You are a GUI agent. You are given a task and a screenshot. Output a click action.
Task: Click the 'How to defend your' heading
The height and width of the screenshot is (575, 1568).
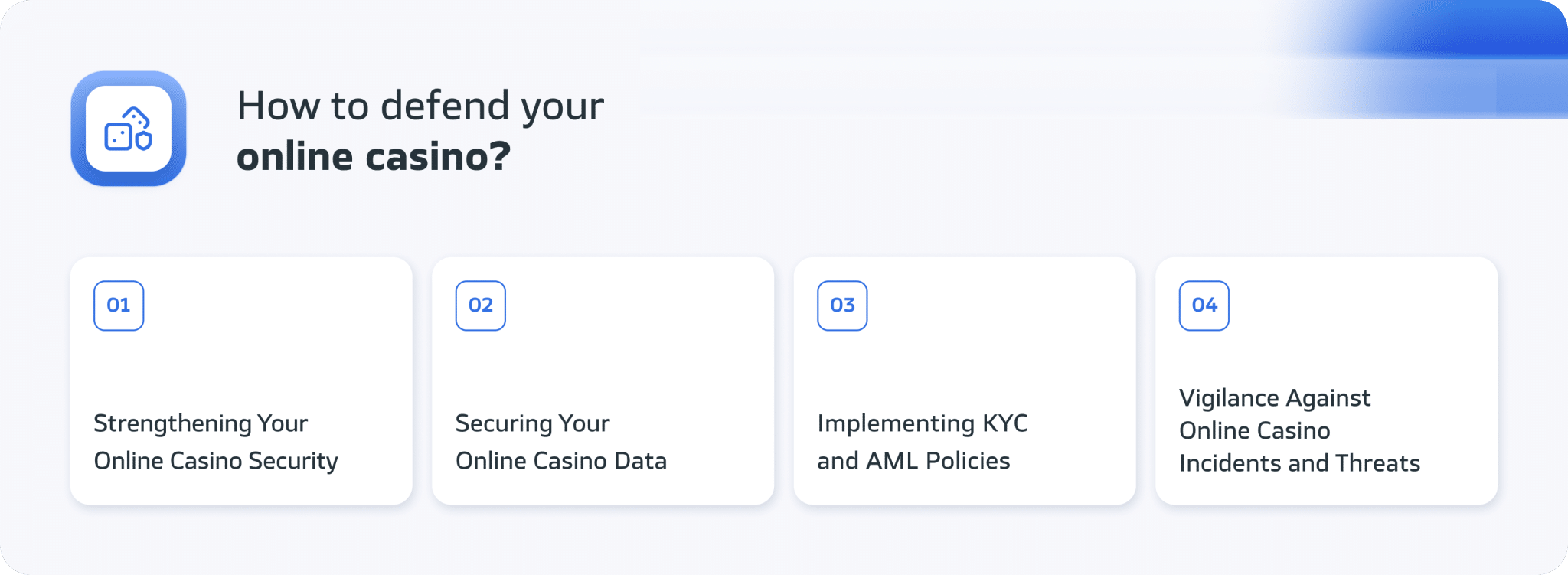pyautogui.click(x=420, y=106)
